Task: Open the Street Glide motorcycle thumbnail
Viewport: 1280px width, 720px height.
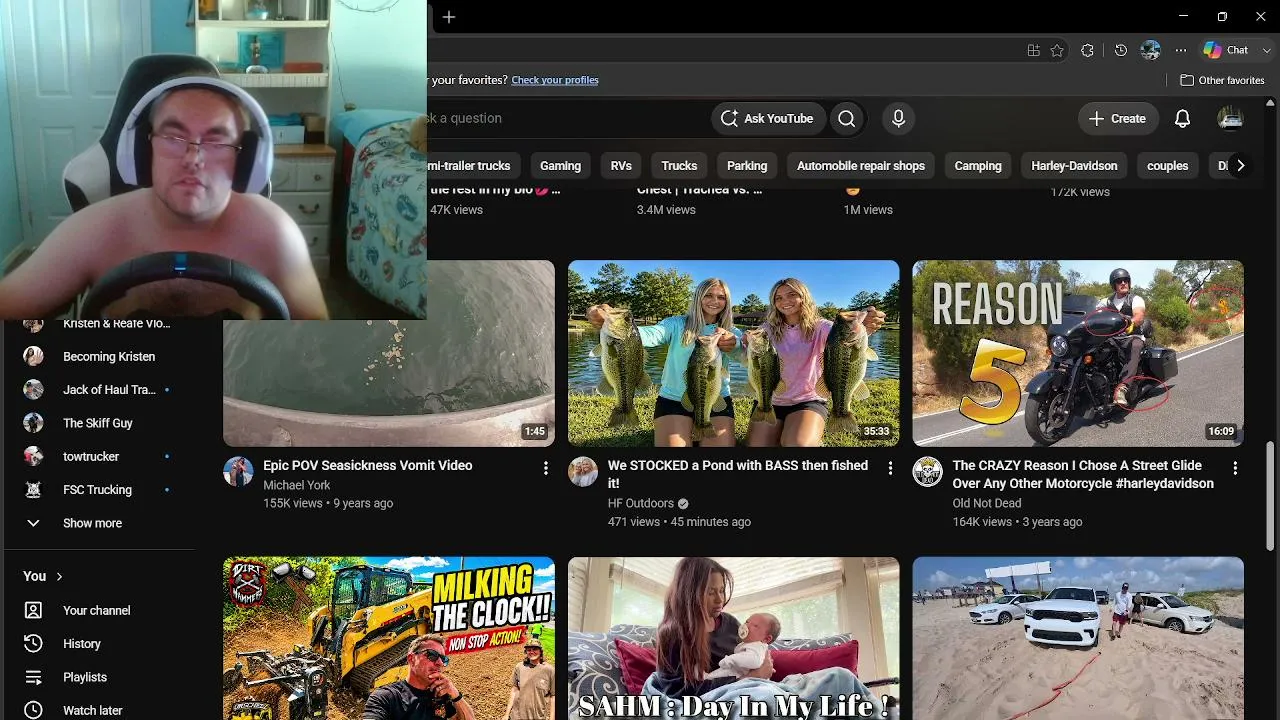Action: (1078, 353)
